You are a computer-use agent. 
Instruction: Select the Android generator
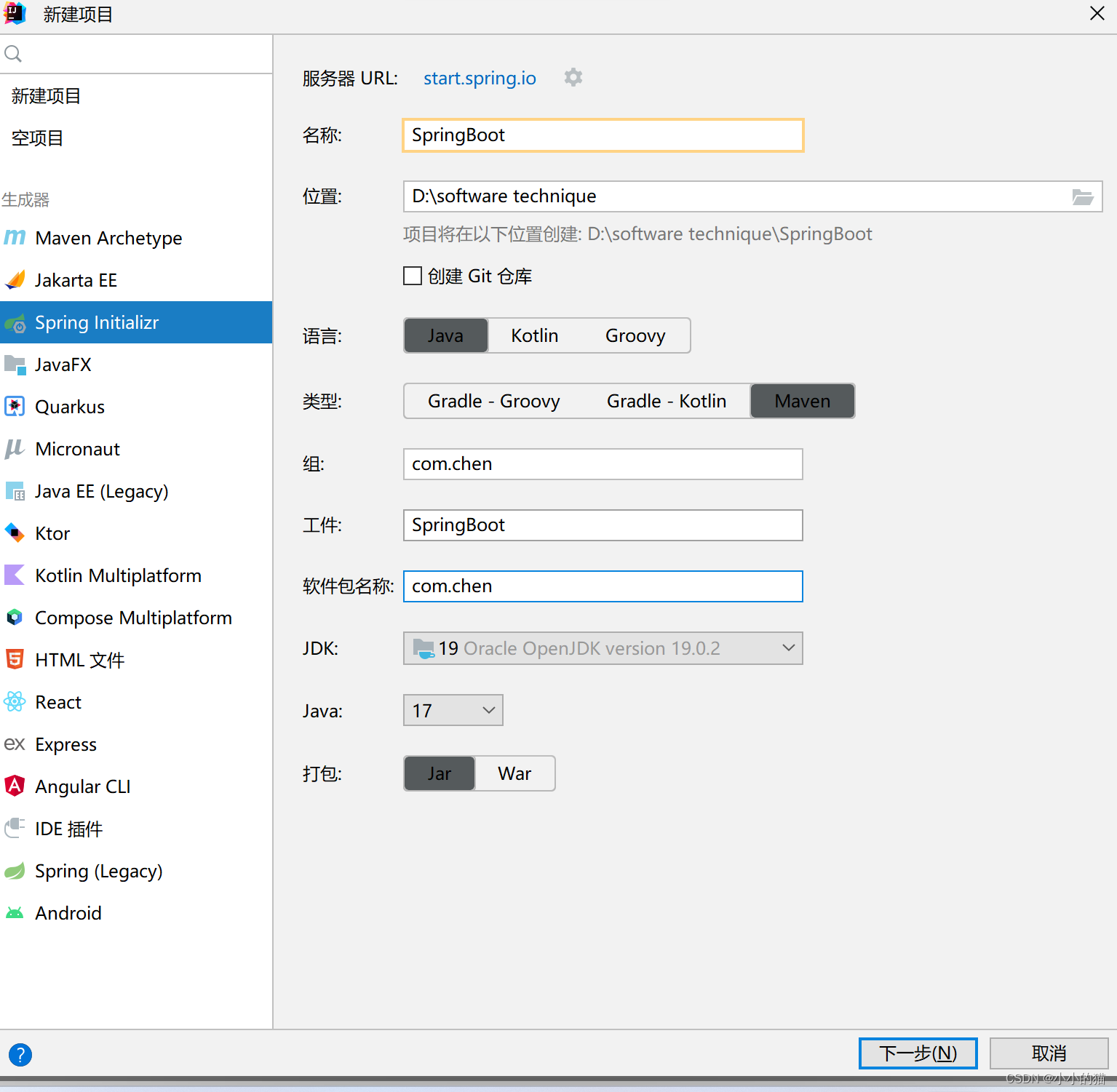[x=68, y=913]
